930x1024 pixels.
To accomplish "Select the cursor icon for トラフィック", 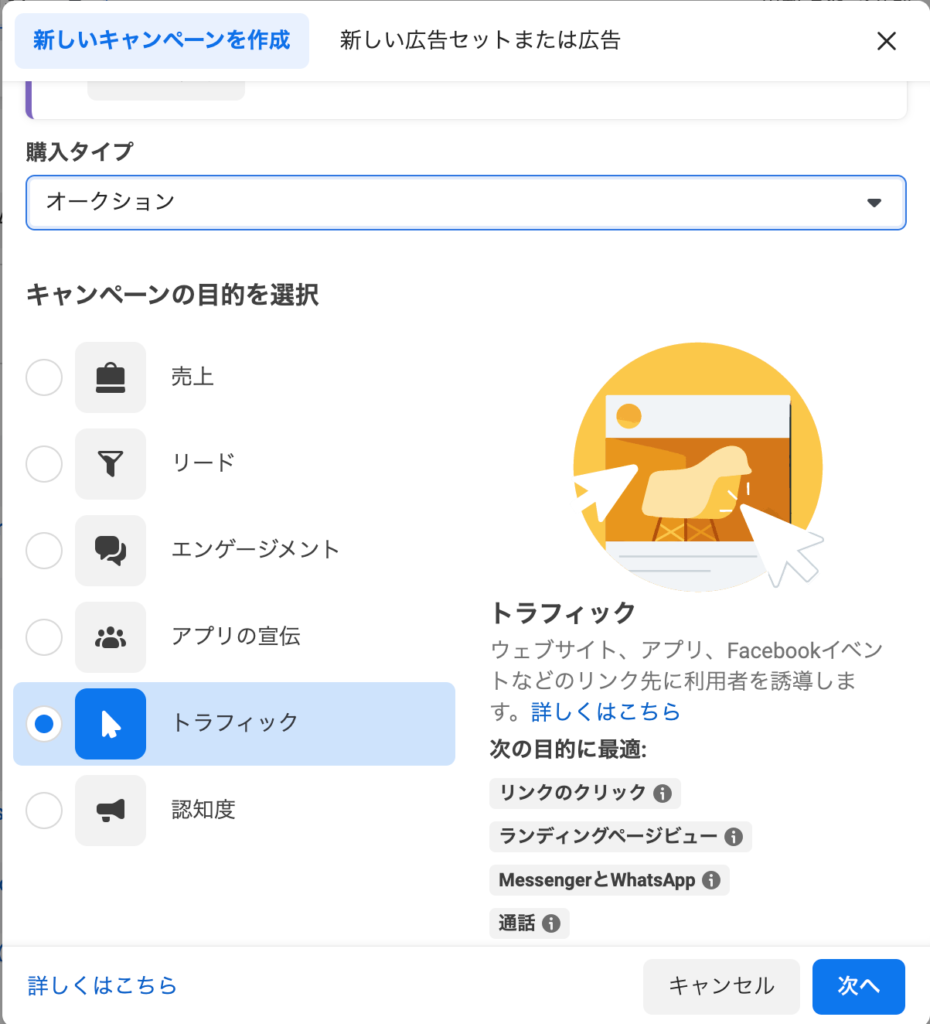I will click(x=110, y=723).
